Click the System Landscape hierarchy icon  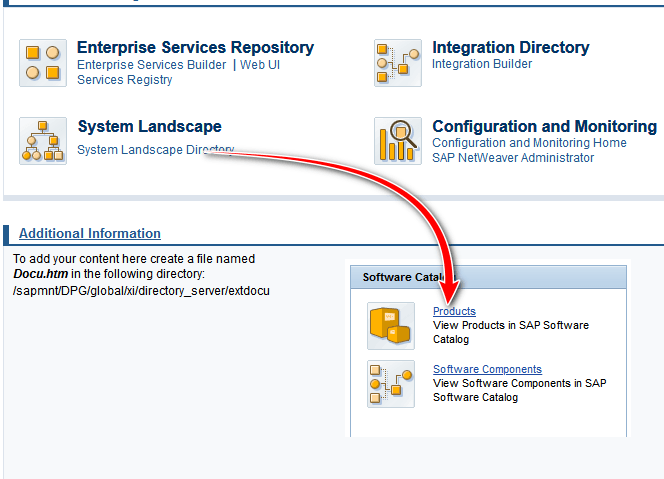point(43,141)
